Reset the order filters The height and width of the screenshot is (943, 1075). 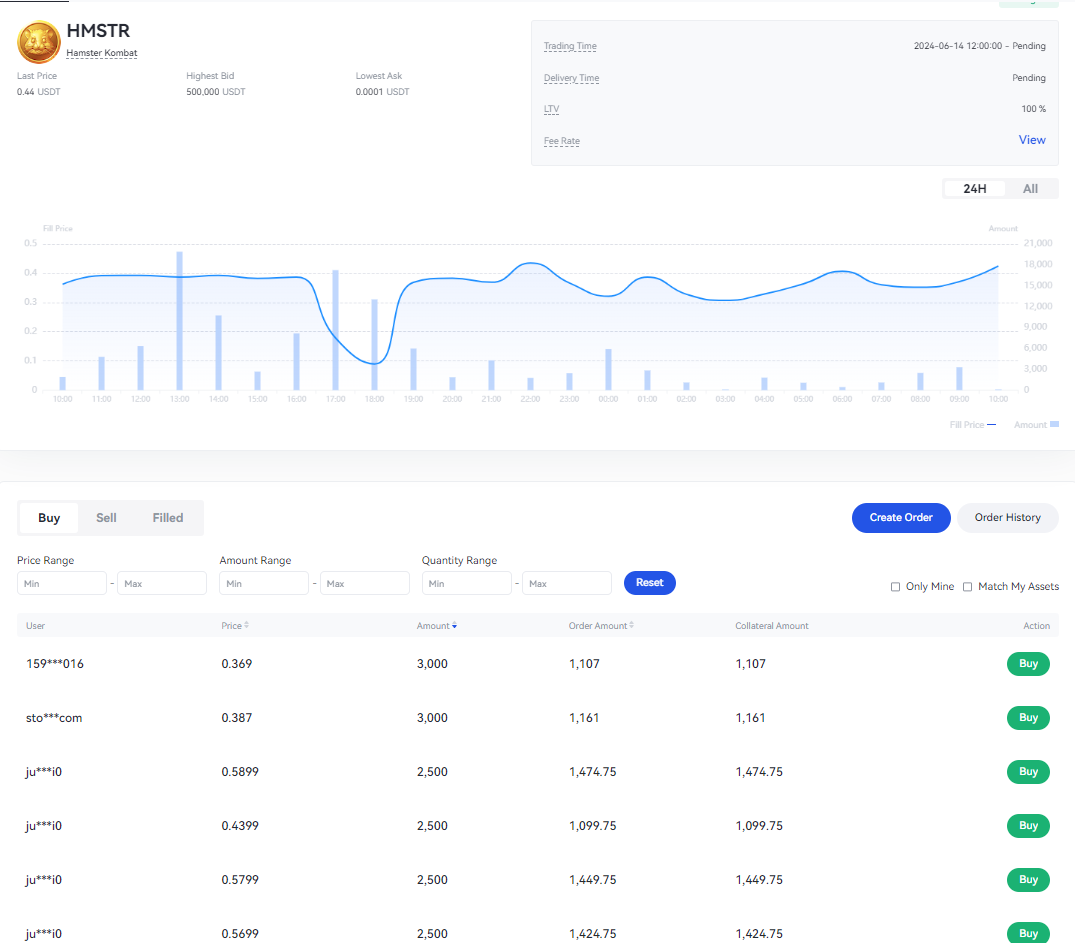(x=649, y=583)
